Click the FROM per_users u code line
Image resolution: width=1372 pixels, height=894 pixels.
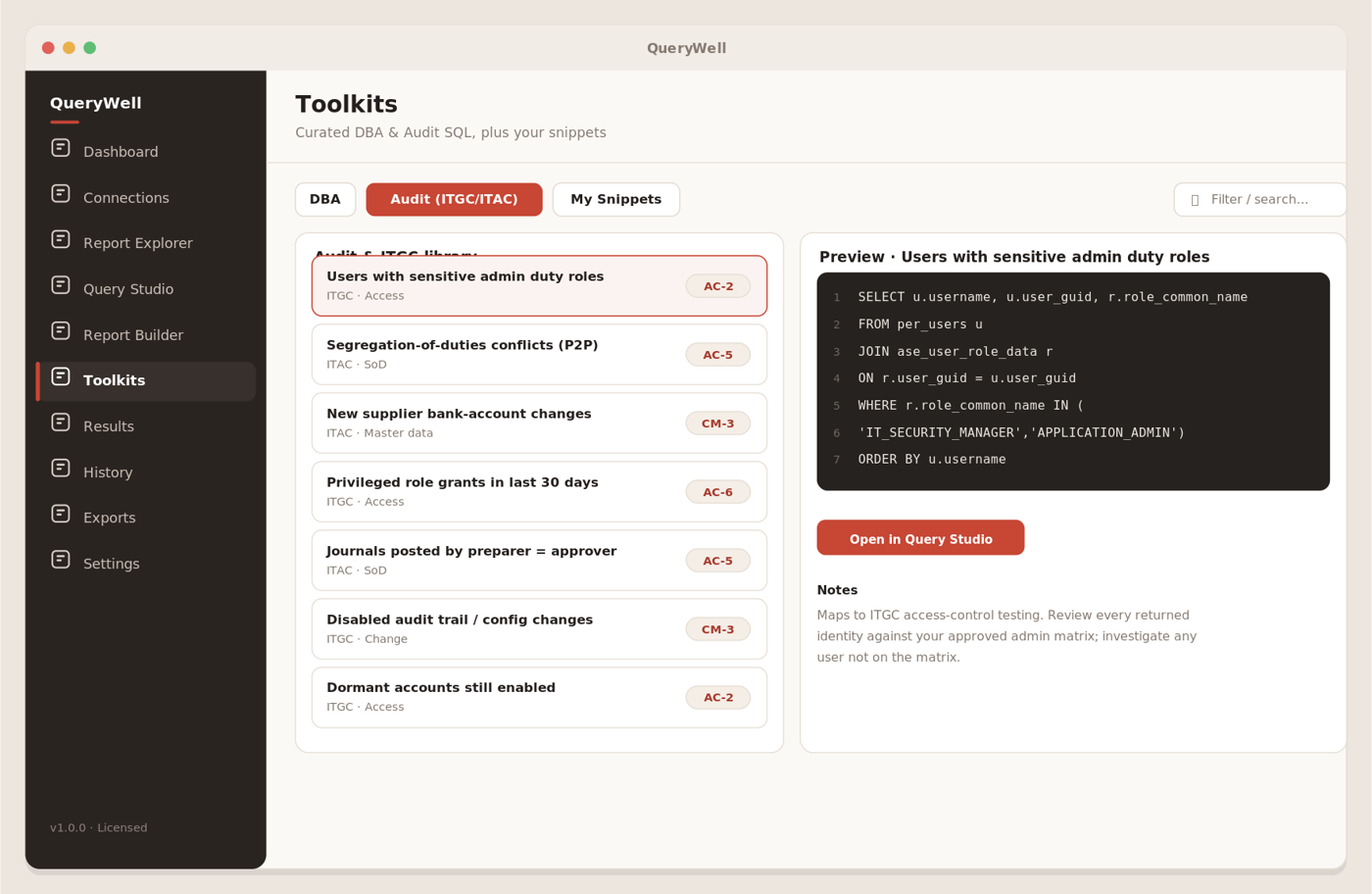[920, 323]
